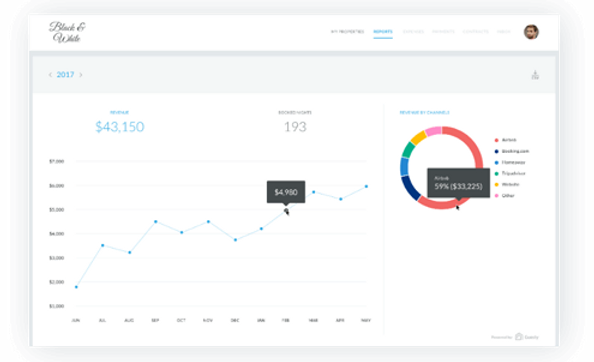
Task: Click the green Tripadvisor donut segment
Action: click(408, 150)
